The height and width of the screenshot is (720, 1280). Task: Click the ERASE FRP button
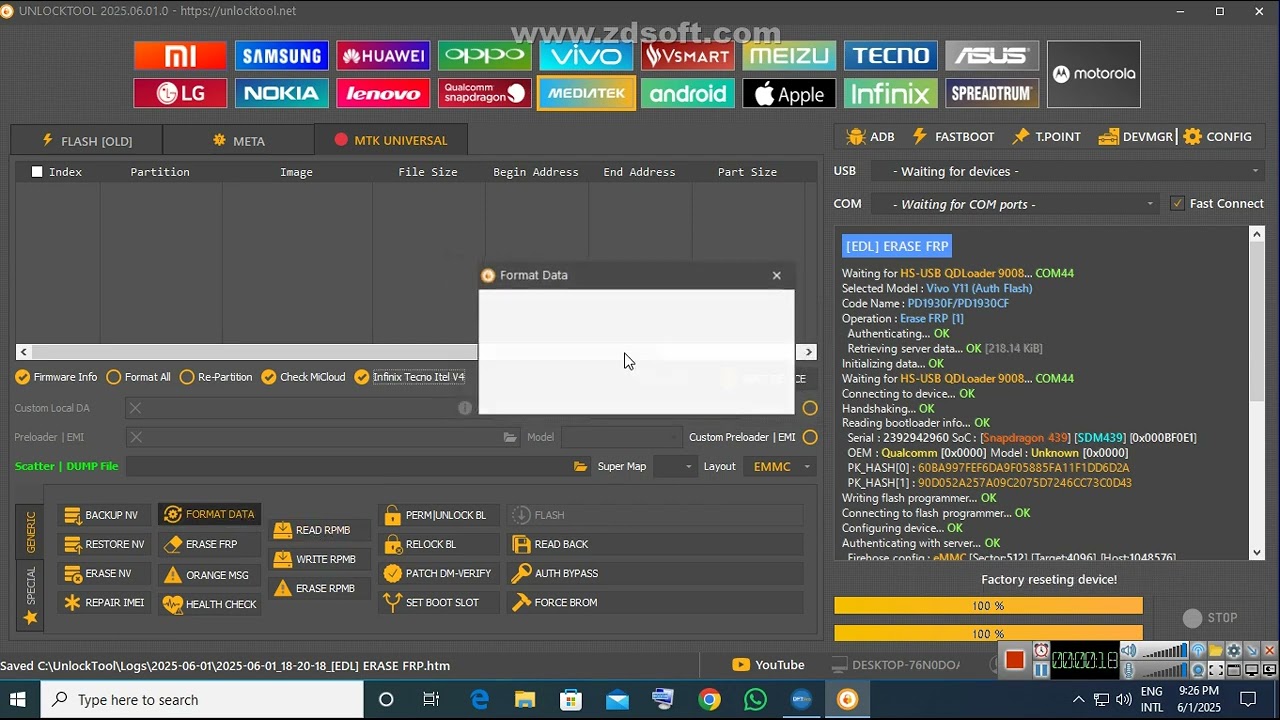[209, 544]
